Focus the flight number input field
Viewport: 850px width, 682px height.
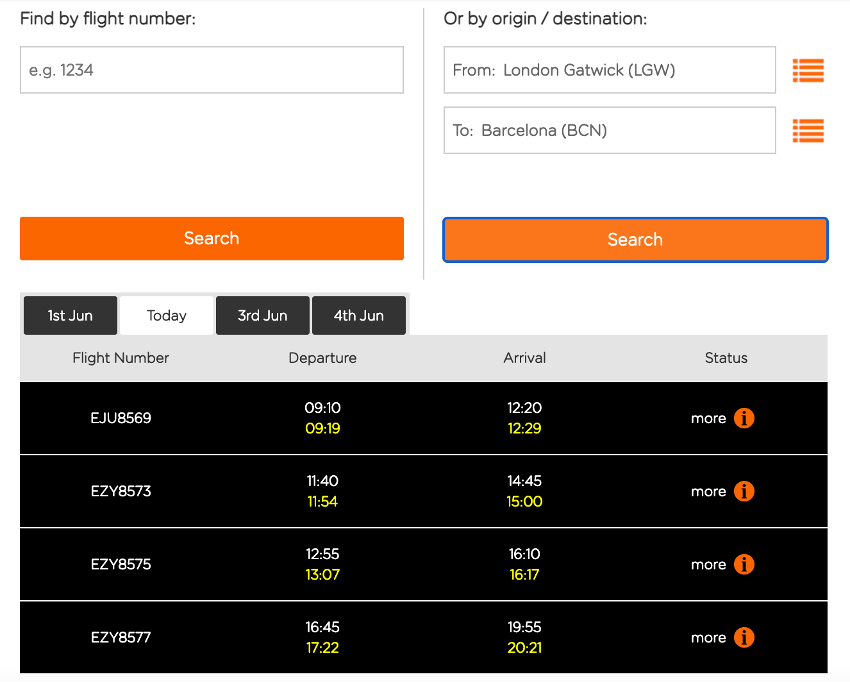[x=211, y=70]
